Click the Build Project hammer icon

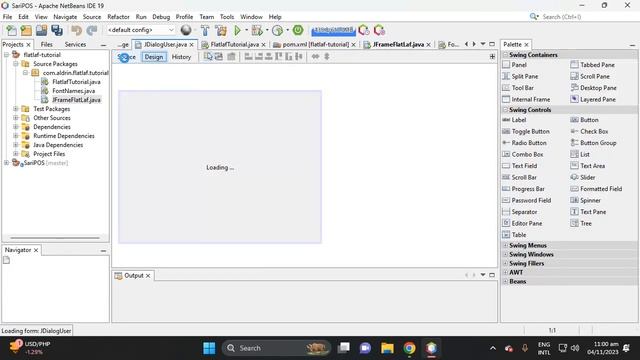(x=205, y=30)
